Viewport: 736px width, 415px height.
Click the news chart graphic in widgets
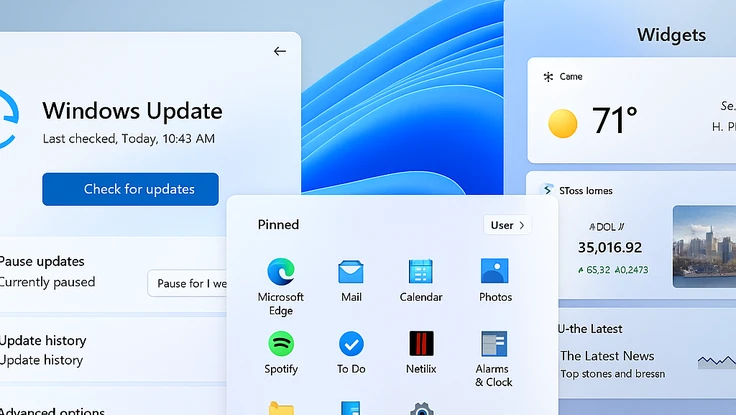pos(717,361)
